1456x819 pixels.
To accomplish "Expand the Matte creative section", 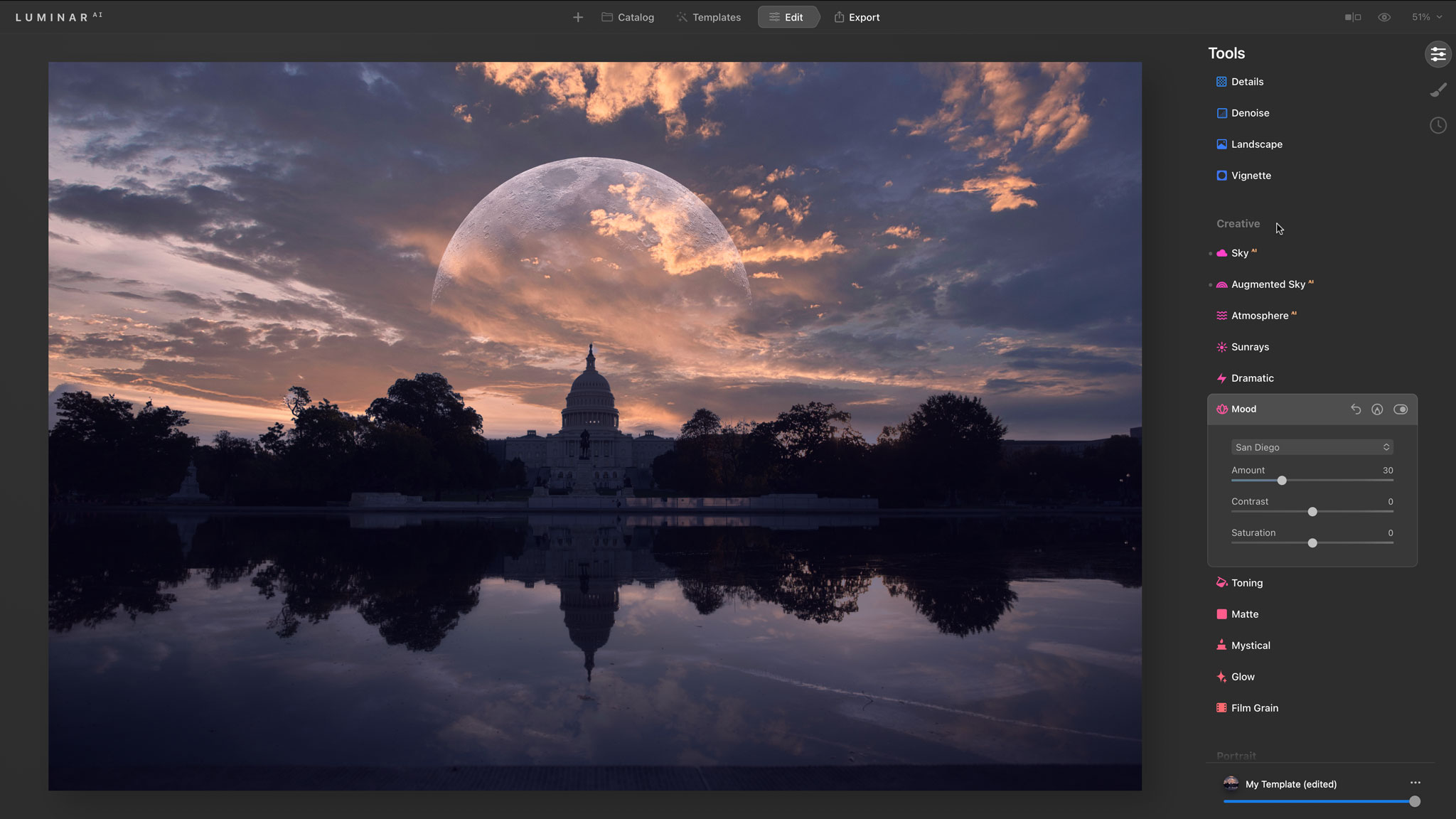I will (x=1244, y=614).
